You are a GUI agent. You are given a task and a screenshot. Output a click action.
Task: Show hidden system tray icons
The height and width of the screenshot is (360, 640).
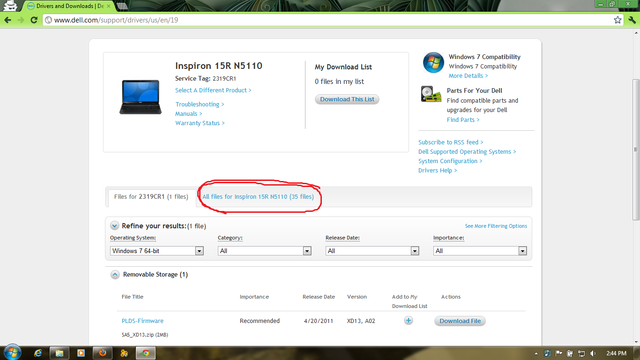coord(536,353)
